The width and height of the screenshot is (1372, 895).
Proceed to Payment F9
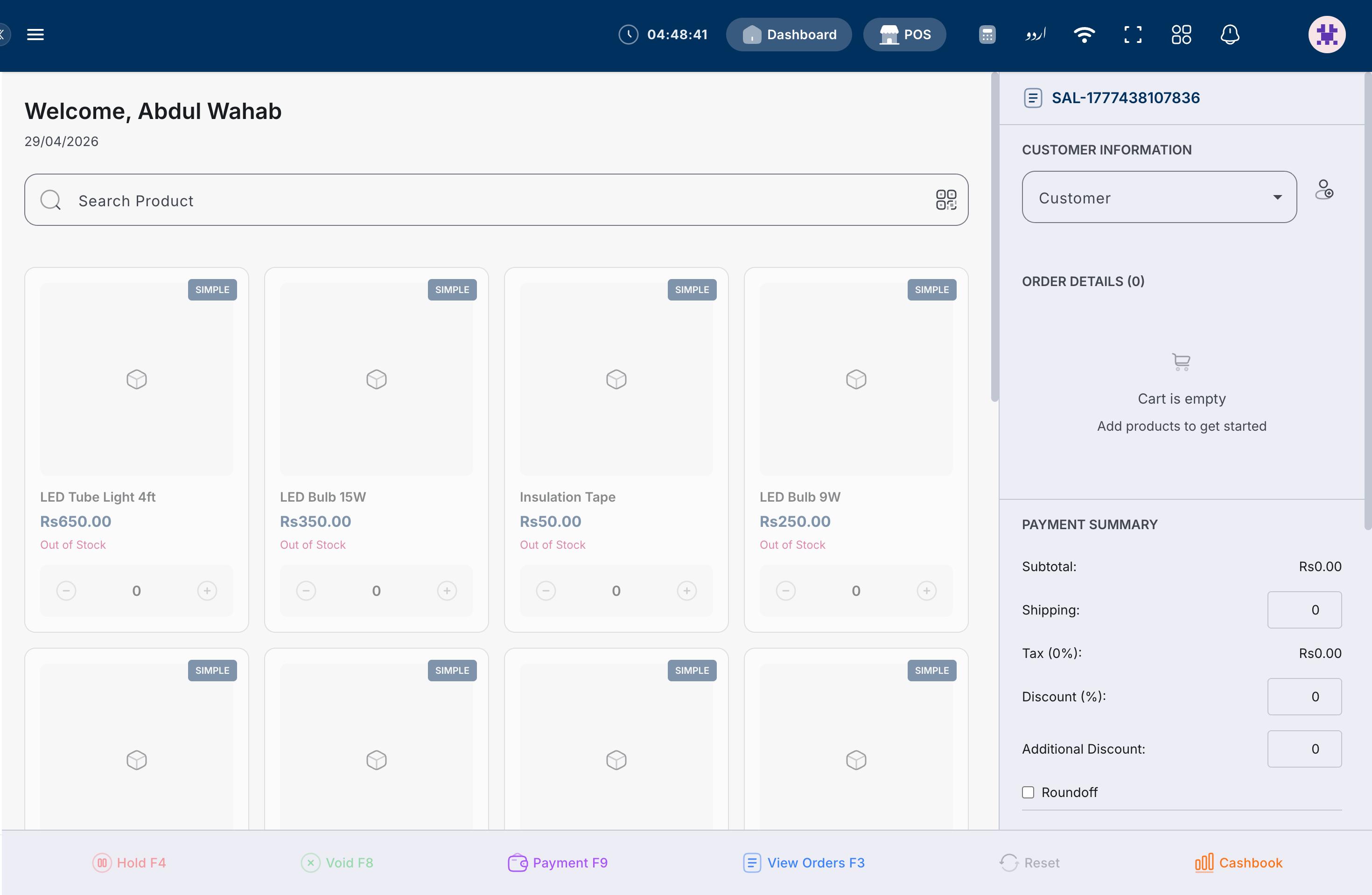tap(558, 863)
